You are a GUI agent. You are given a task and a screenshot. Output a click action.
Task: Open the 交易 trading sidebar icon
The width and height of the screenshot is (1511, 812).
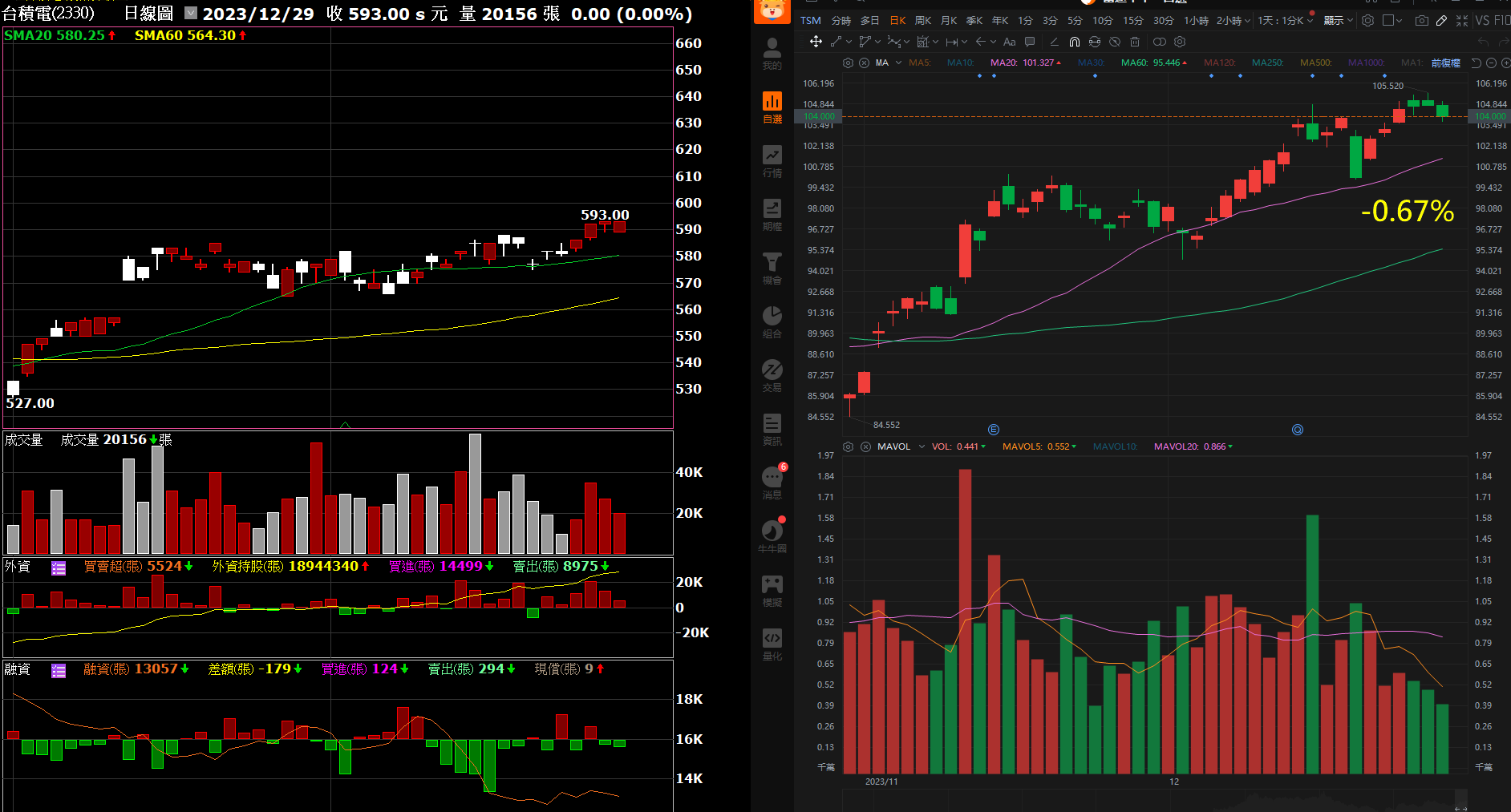click(x=772, y=376)
